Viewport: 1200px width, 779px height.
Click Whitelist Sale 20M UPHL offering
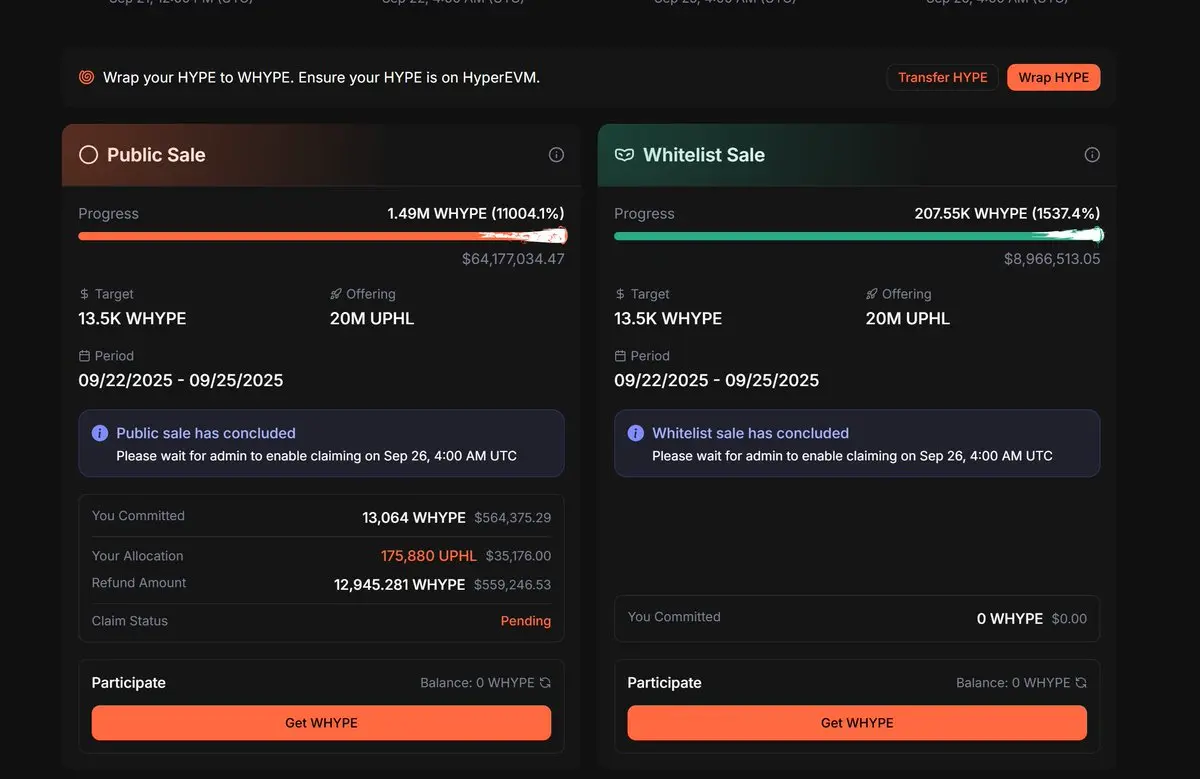[908, 319]
